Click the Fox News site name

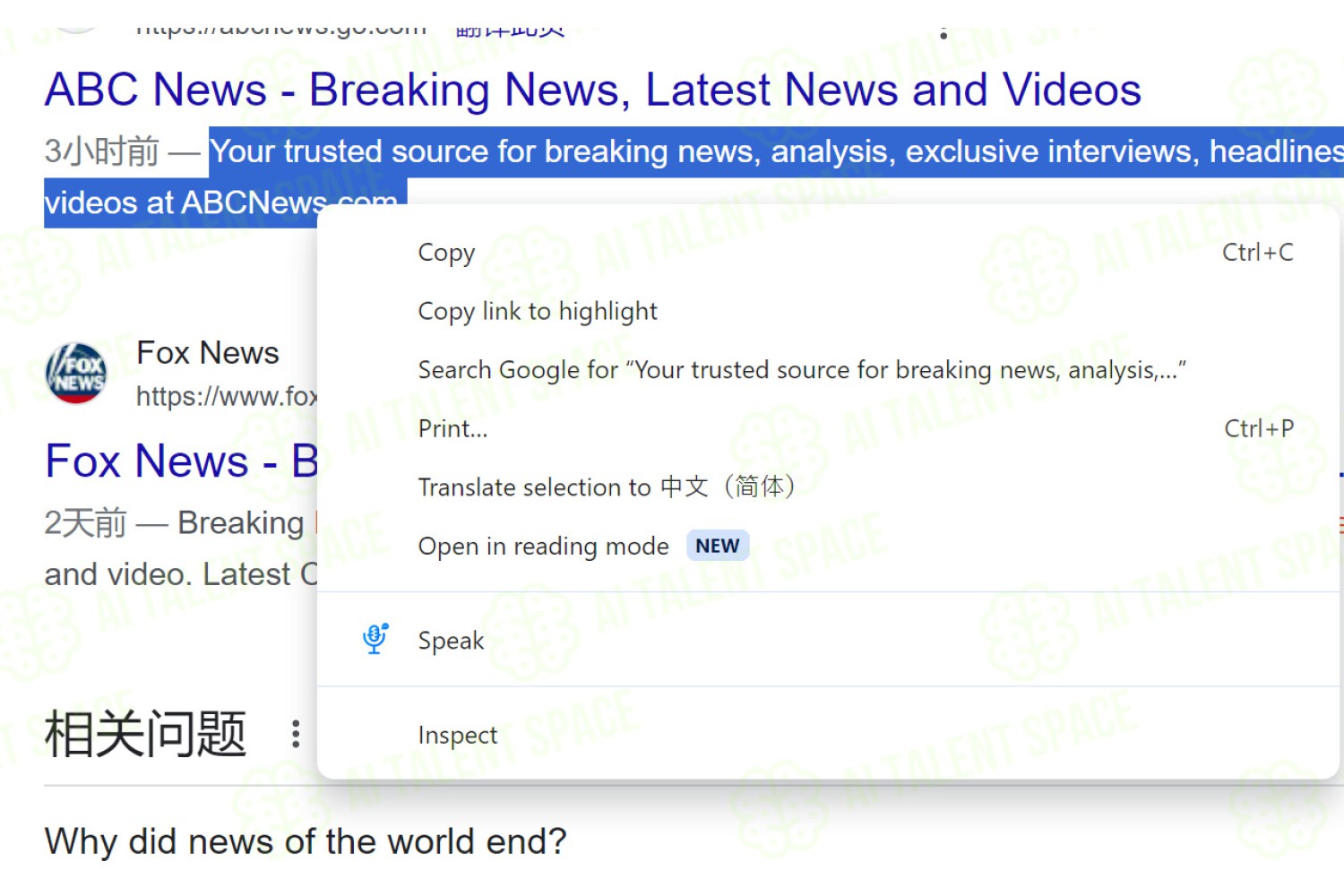208,353
